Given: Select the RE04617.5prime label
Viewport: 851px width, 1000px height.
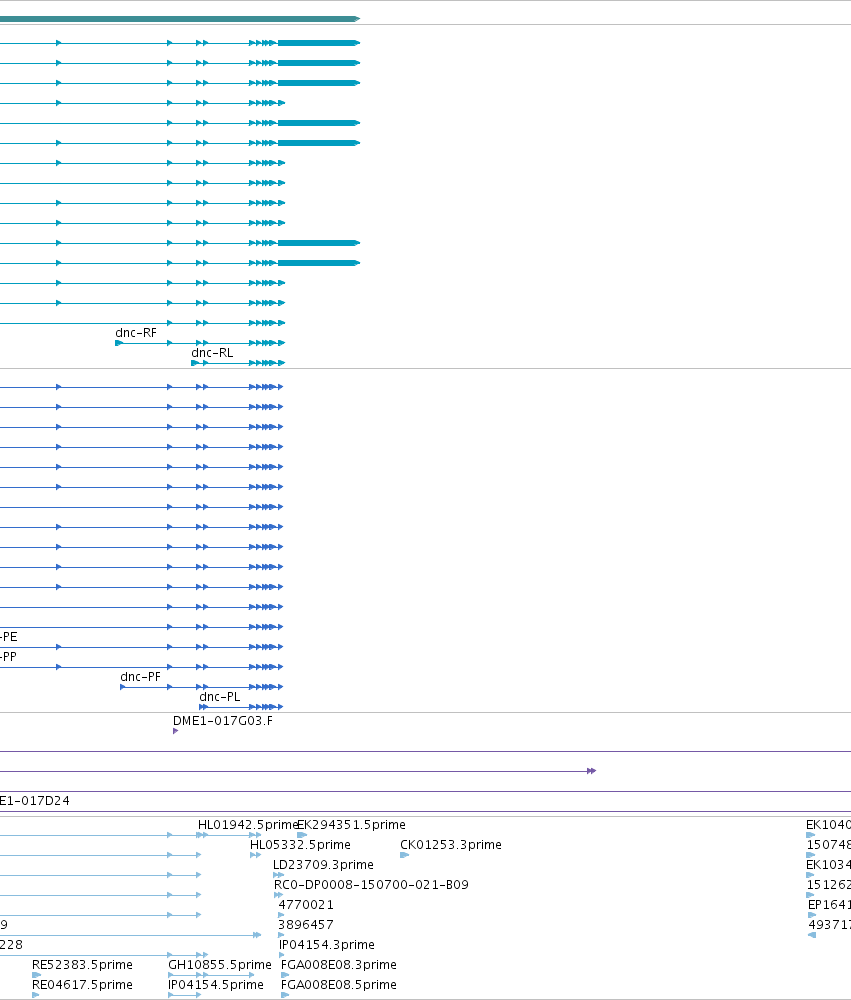Looking at the screenshot, I should tap(82, 985).
